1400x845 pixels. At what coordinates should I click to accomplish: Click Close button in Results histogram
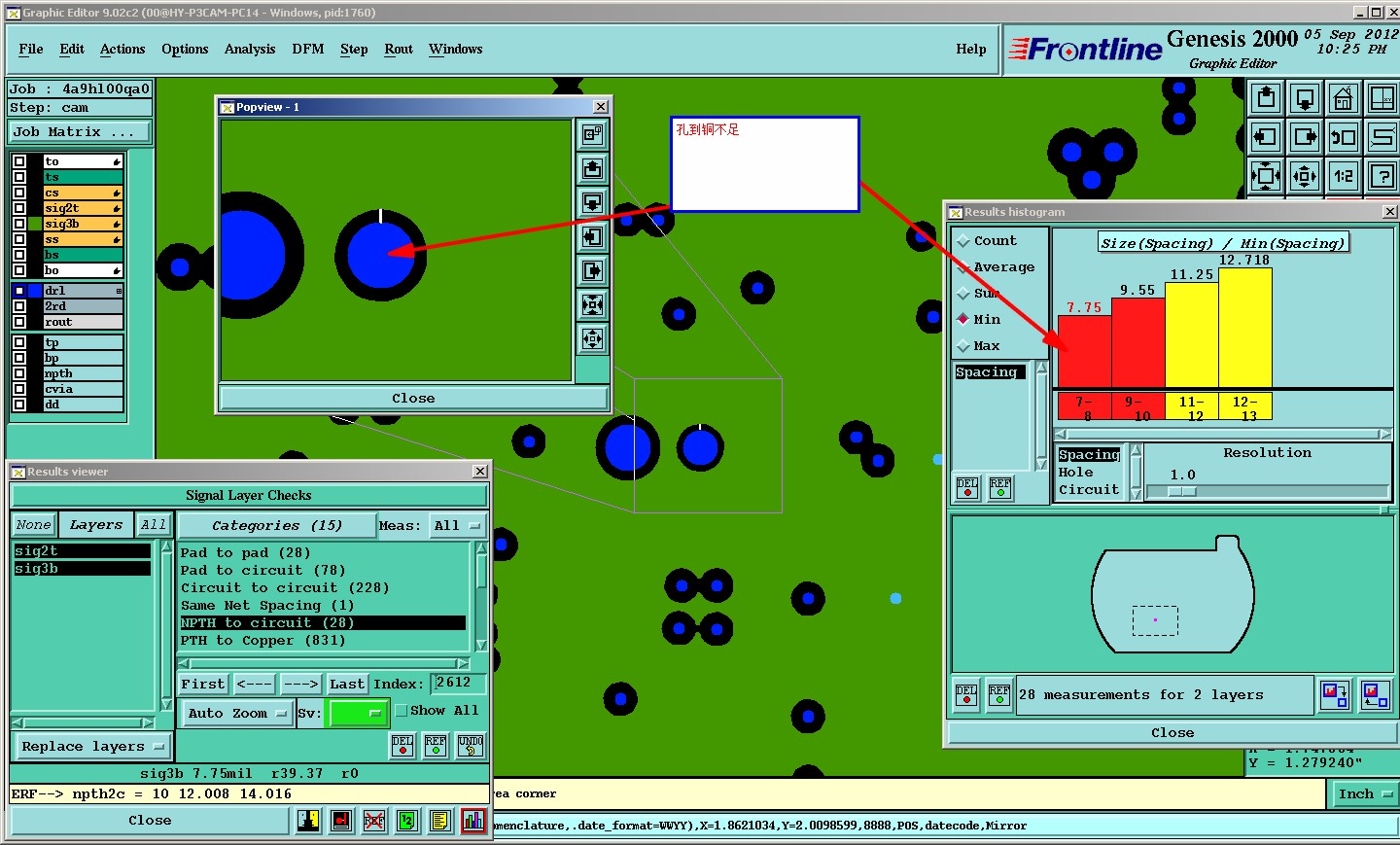tap(1172, 733)
